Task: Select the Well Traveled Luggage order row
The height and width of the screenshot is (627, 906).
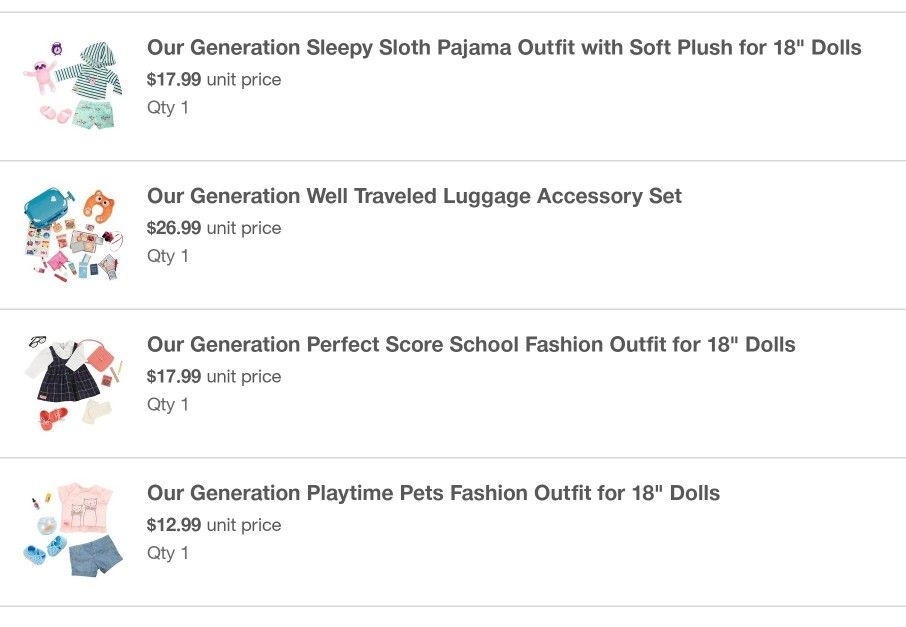Action: coord(453,228)
